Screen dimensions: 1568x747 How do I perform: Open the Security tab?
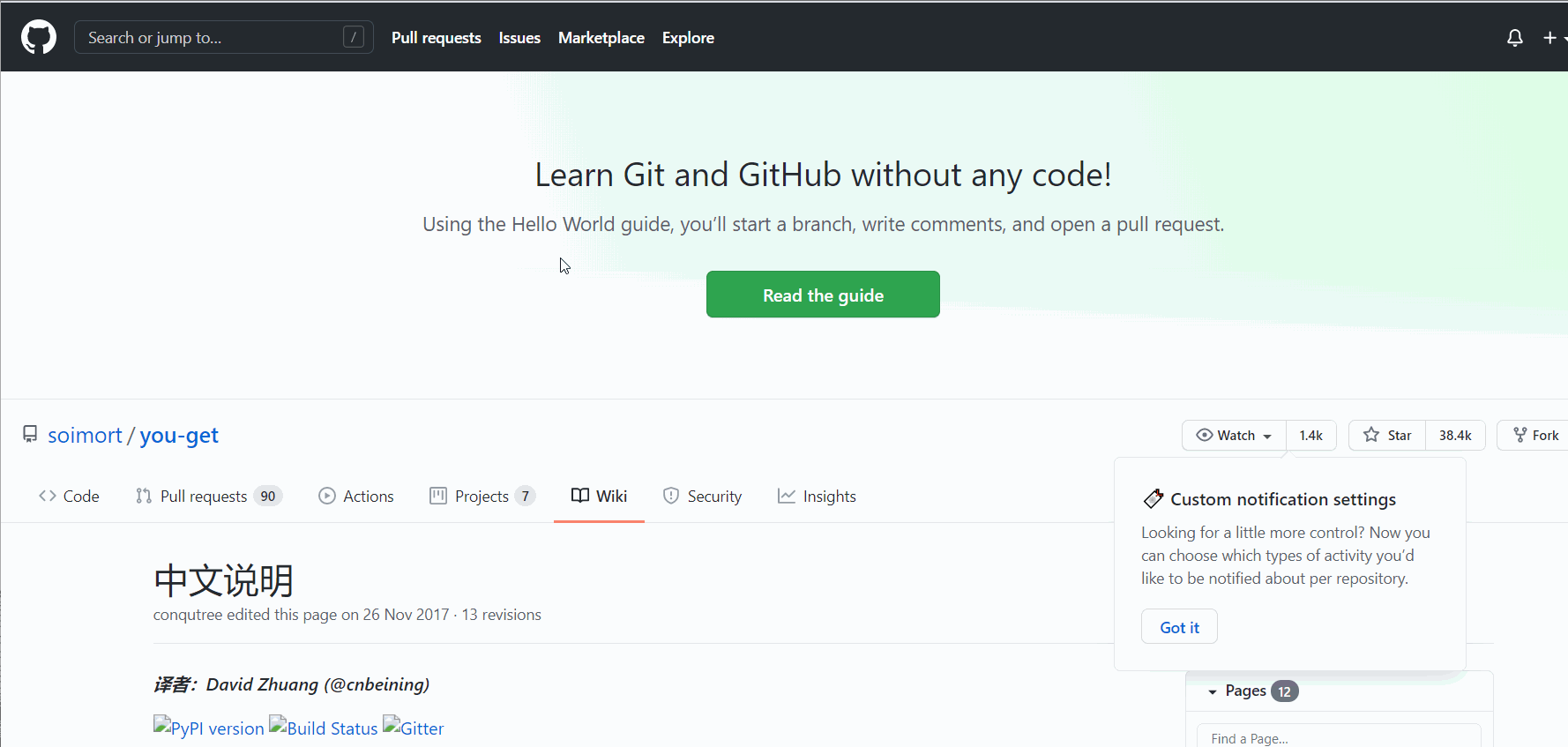[702, 497]
